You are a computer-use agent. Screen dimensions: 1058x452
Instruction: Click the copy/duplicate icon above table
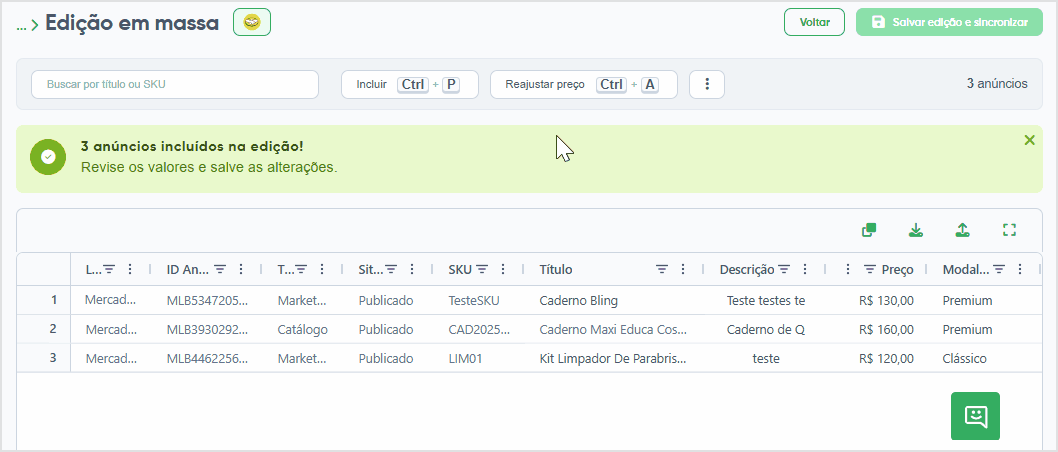point(869,230)
